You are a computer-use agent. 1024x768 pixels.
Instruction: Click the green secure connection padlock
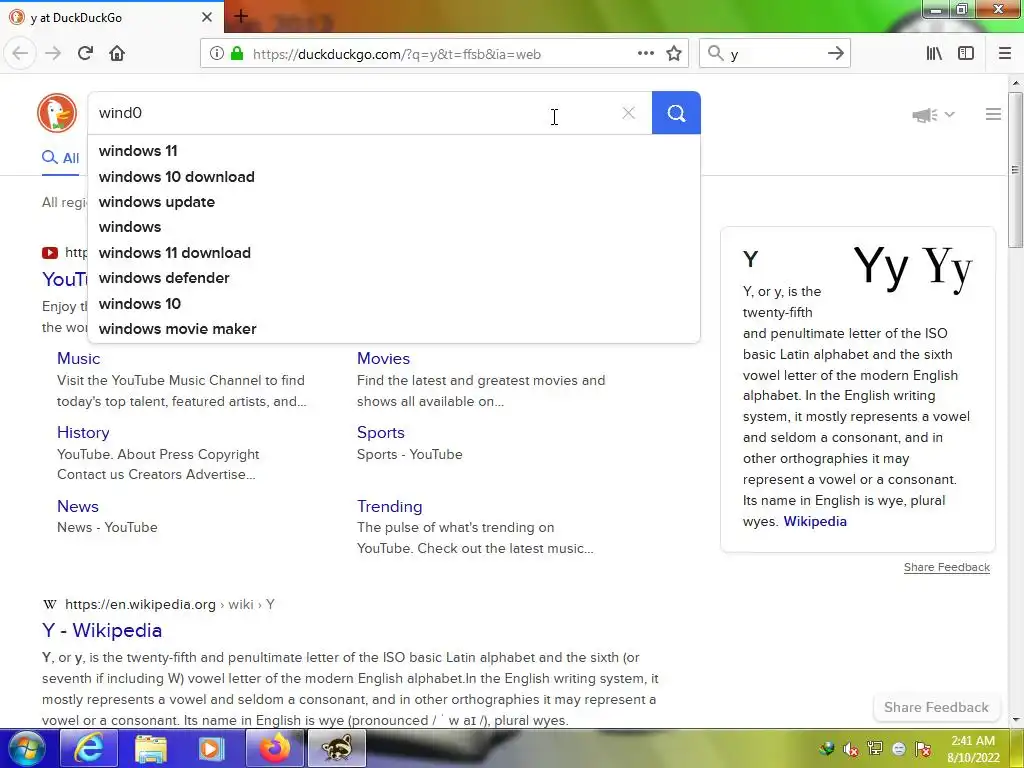pyautogui.click(x=237, y=54)
